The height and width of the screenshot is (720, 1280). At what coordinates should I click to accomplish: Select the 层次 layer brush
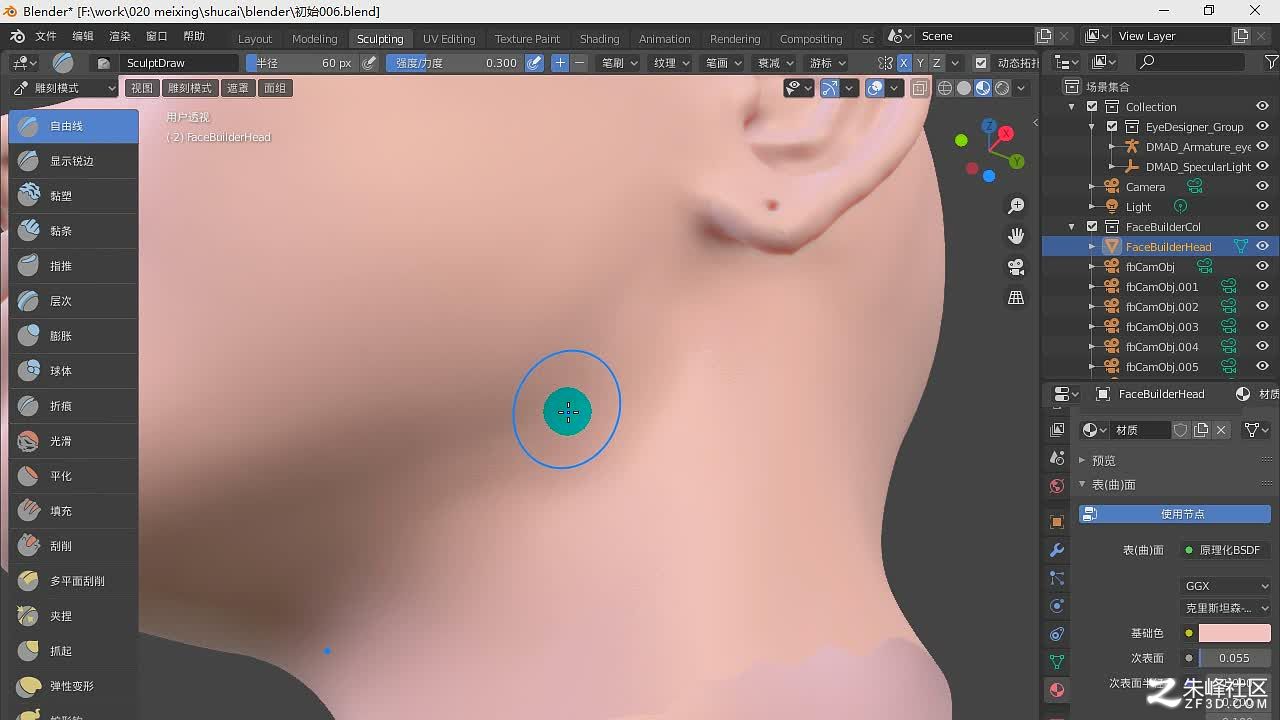click(x=73, y=301)
